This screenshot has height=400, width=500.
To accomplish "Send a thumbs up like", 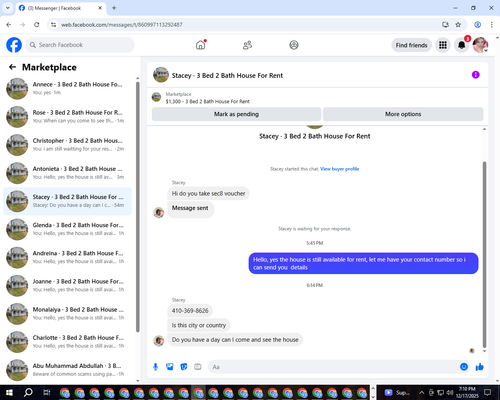I will tap(480, 367).
